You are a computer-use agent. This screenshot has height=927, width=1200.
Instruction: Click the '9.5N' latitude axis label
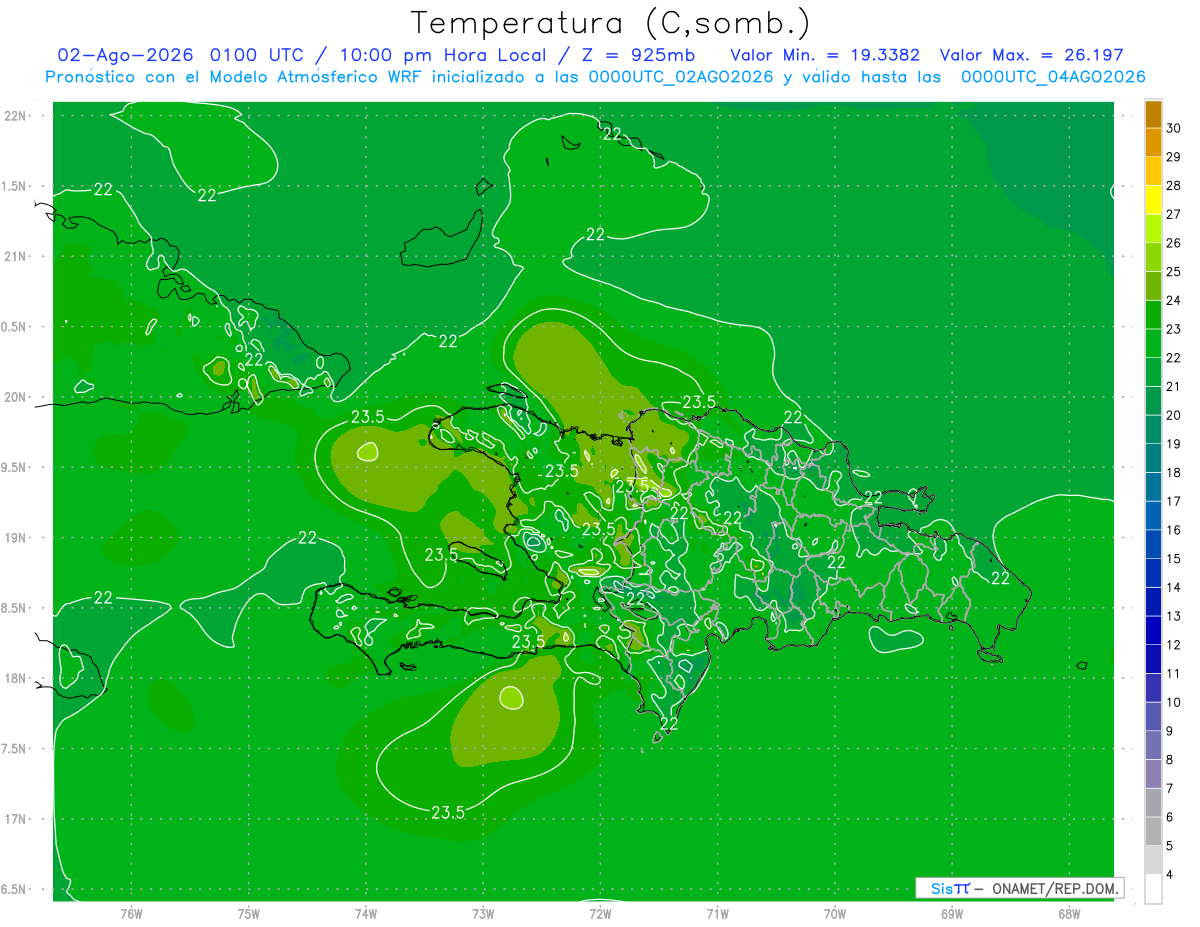[13, 467]
